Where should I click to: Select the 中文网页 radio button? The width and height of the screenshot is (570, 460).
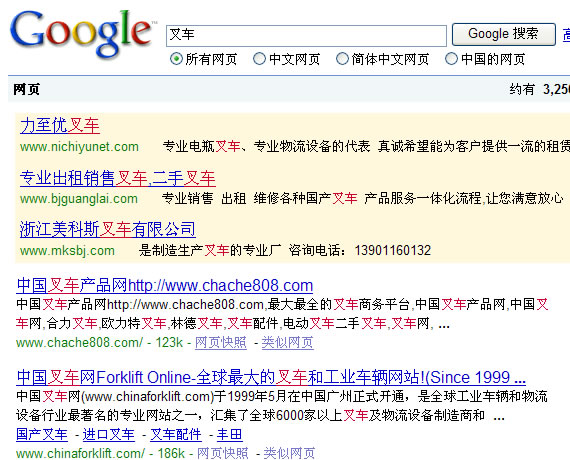pyautogui.click(x=259, y=59)
